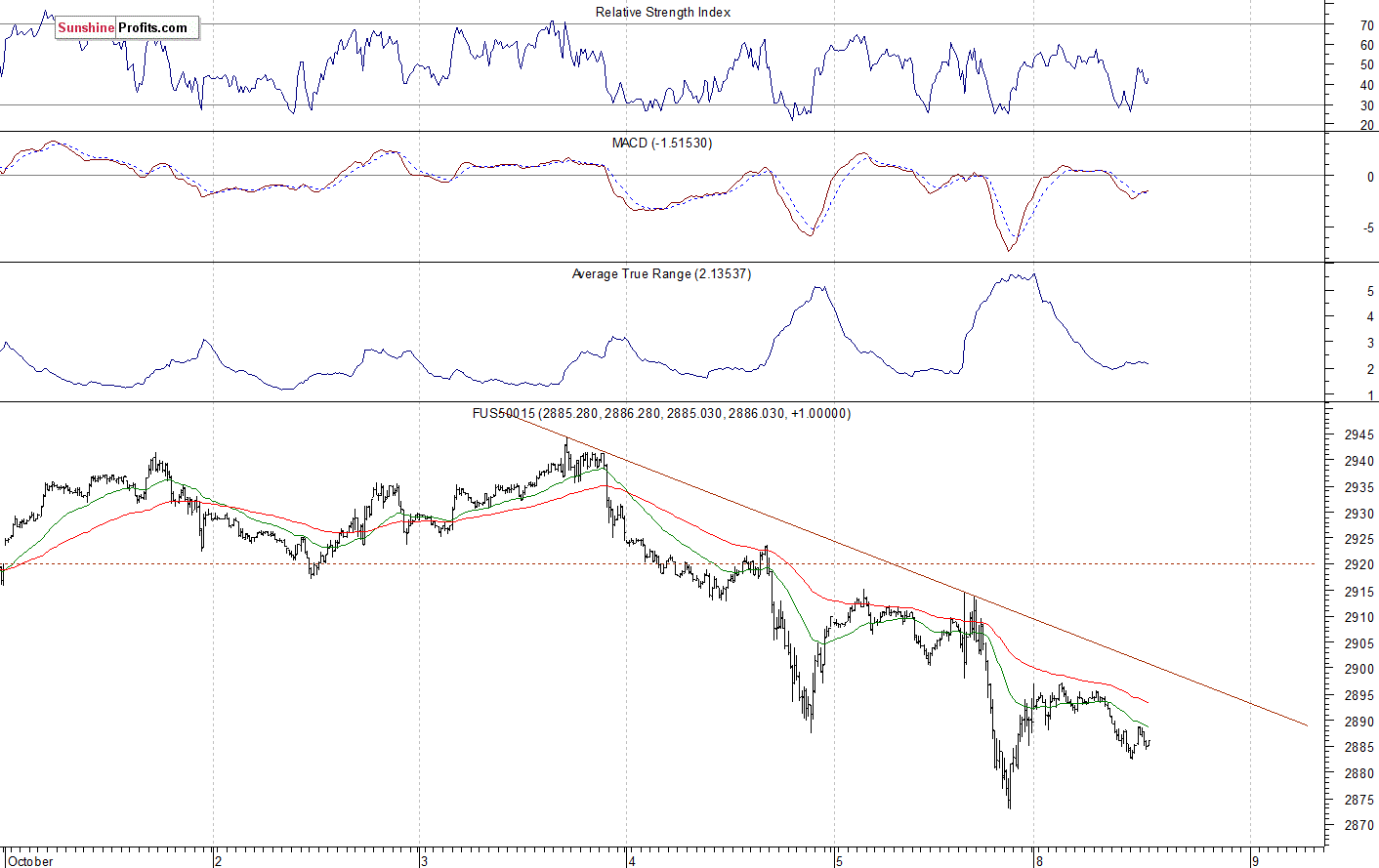The height and width of the screenshot is (868, 1379).
Task: Click date label 5 on time axis
Action: click(839, 861)
